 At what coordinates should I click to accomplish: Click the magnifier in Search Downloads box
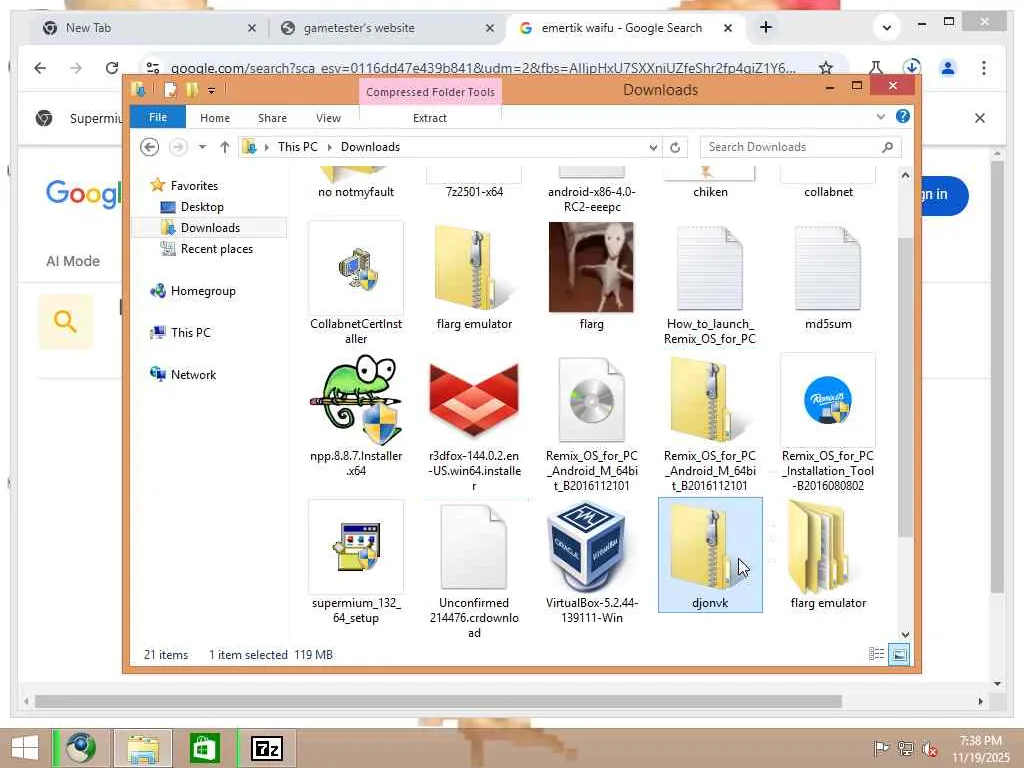tap(887, 148)
